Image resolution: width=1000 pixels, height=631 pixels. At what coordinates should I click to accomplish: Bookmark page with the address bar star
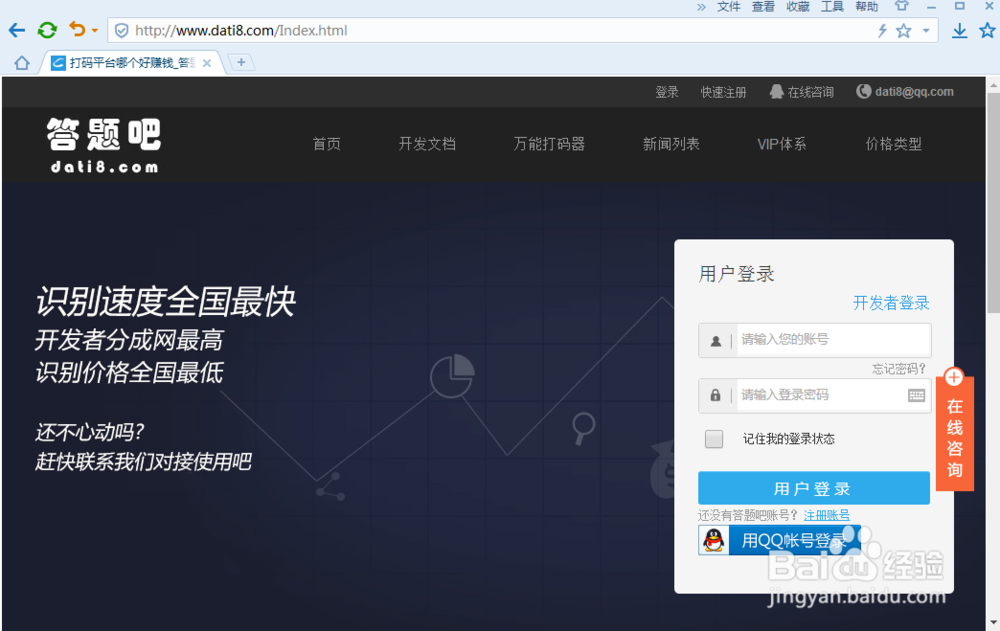click(x=904, y=31)
